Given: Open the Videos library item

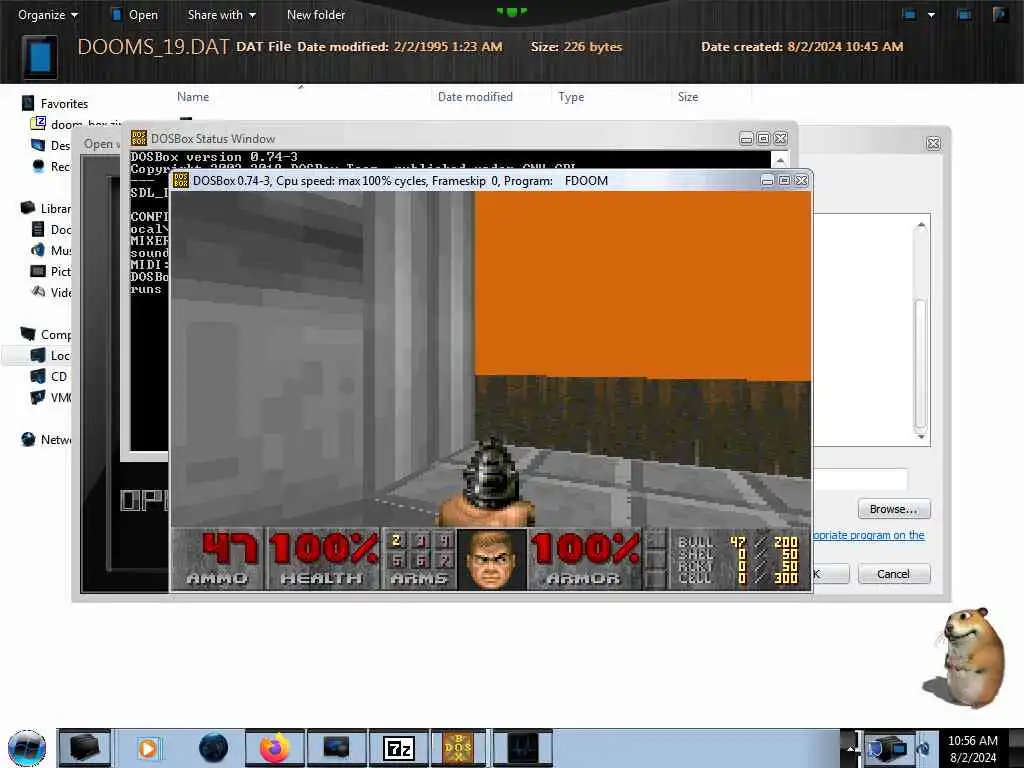Looking at the screenshot, I should [51, 292].
